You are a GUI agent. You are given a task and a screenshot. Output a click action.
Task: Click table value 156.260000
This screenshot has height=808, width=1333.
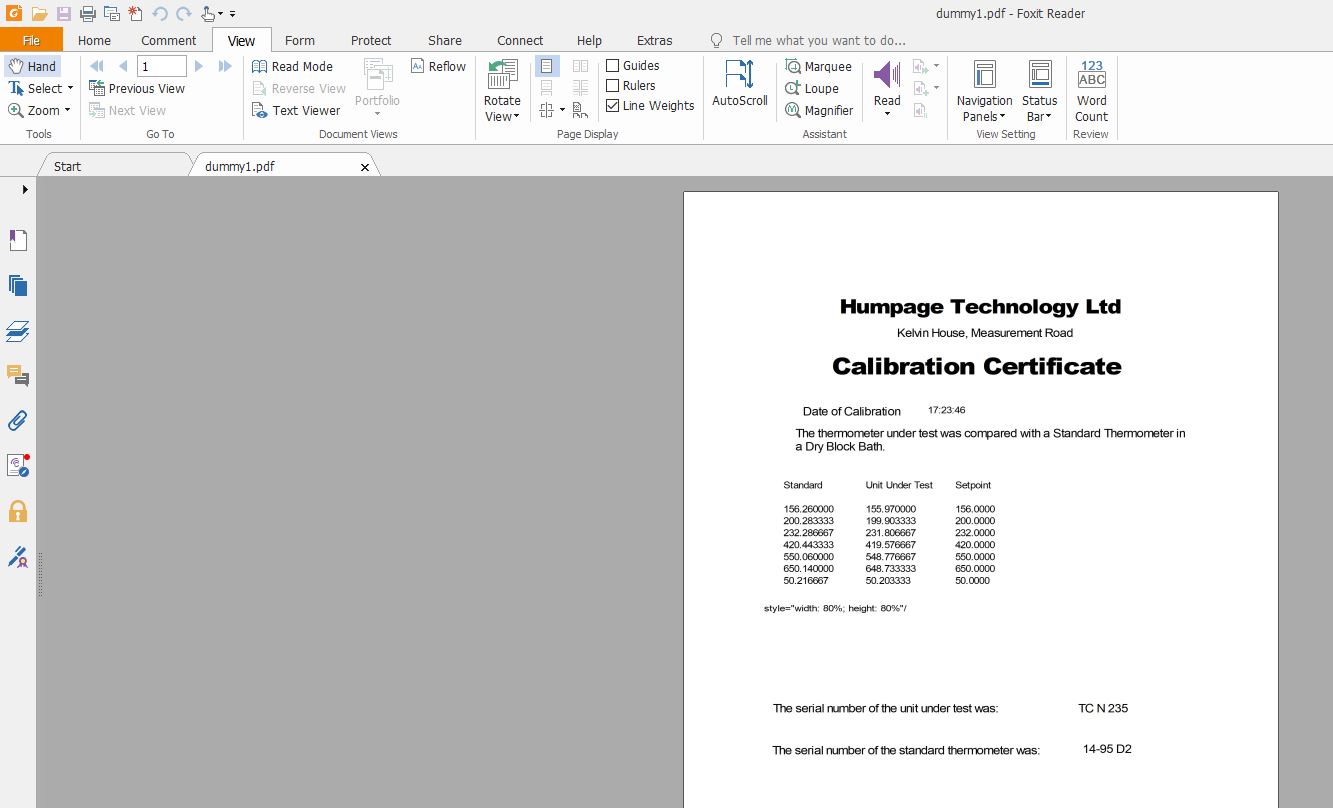click(808, 509)
